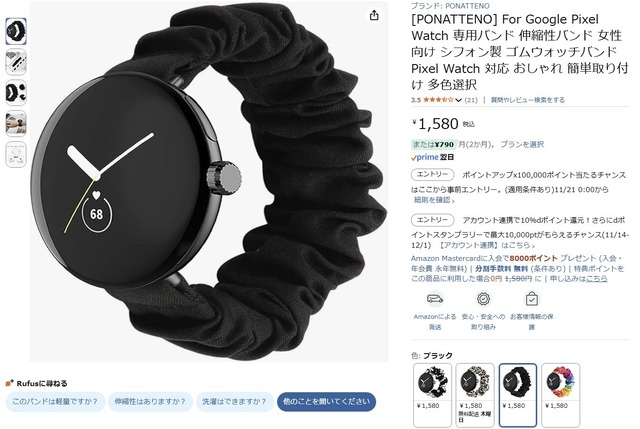Click the star rating icons
The height and width of the screenshot is (429, 640).
point(438,100)
